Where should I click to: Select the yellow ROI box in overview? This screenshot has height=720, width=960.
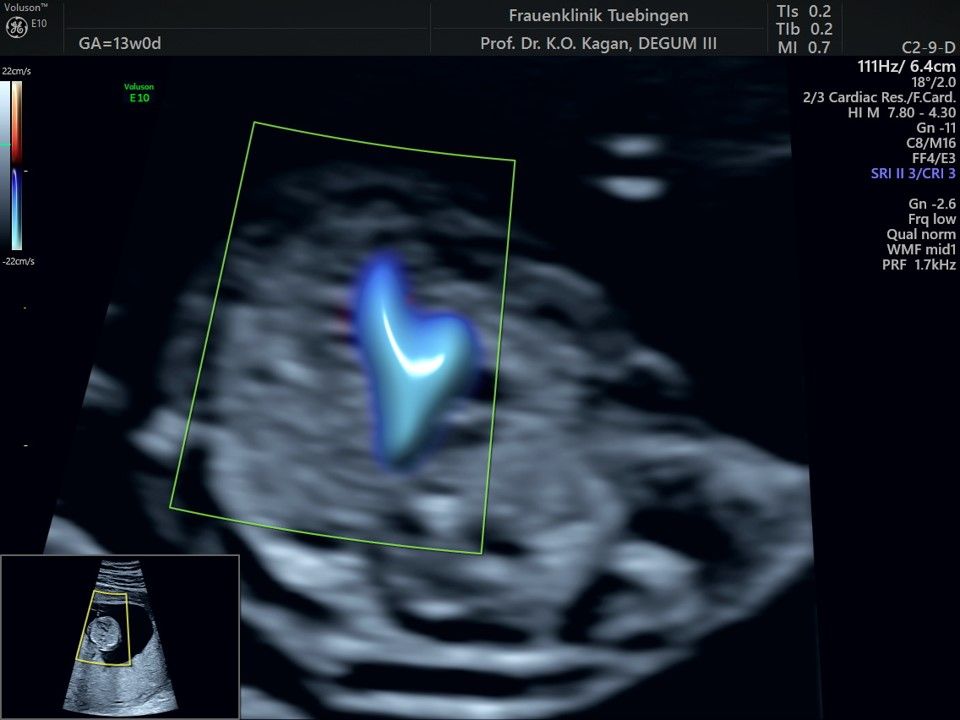[105, 627]
